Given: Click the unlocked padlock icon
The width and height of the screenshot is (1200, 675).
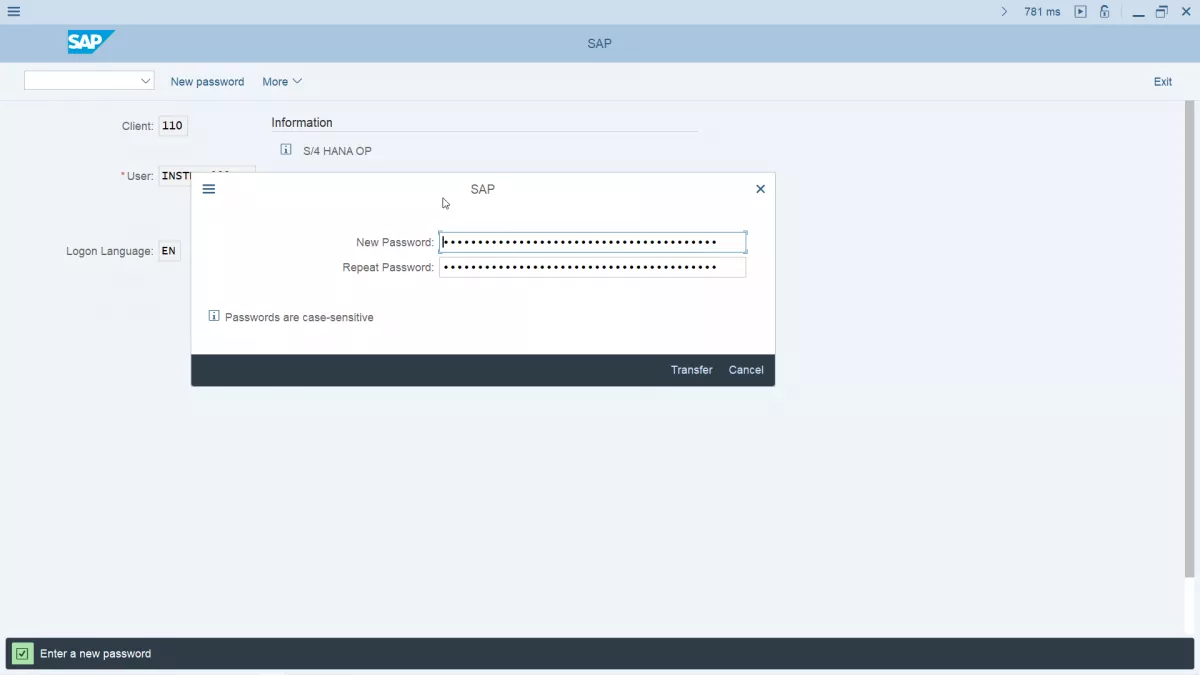Looking at the screenshot, I should (x=1105, y=12).
